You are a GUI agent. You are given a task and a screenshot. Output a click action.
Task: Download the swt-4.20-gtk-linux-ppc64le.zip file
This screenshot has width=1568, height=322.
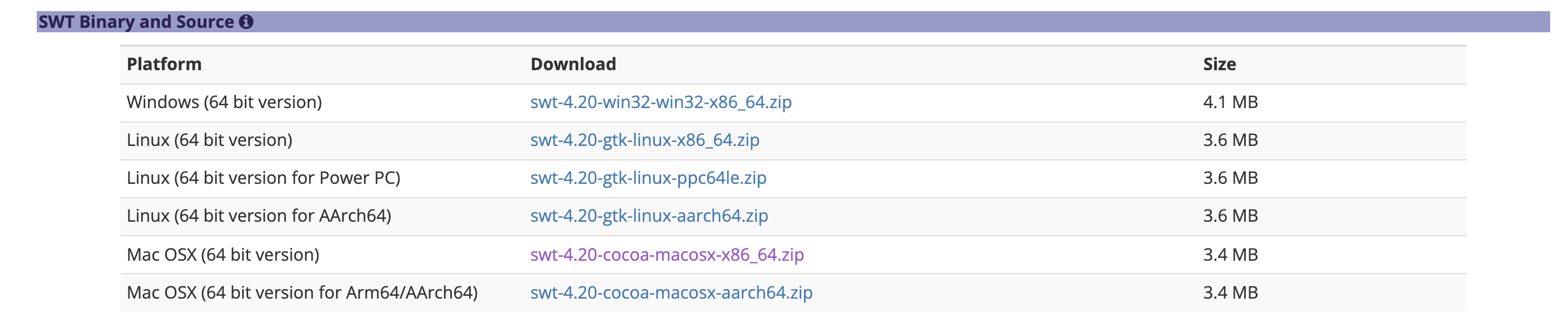pyautogui.click(x=648, y=178)
